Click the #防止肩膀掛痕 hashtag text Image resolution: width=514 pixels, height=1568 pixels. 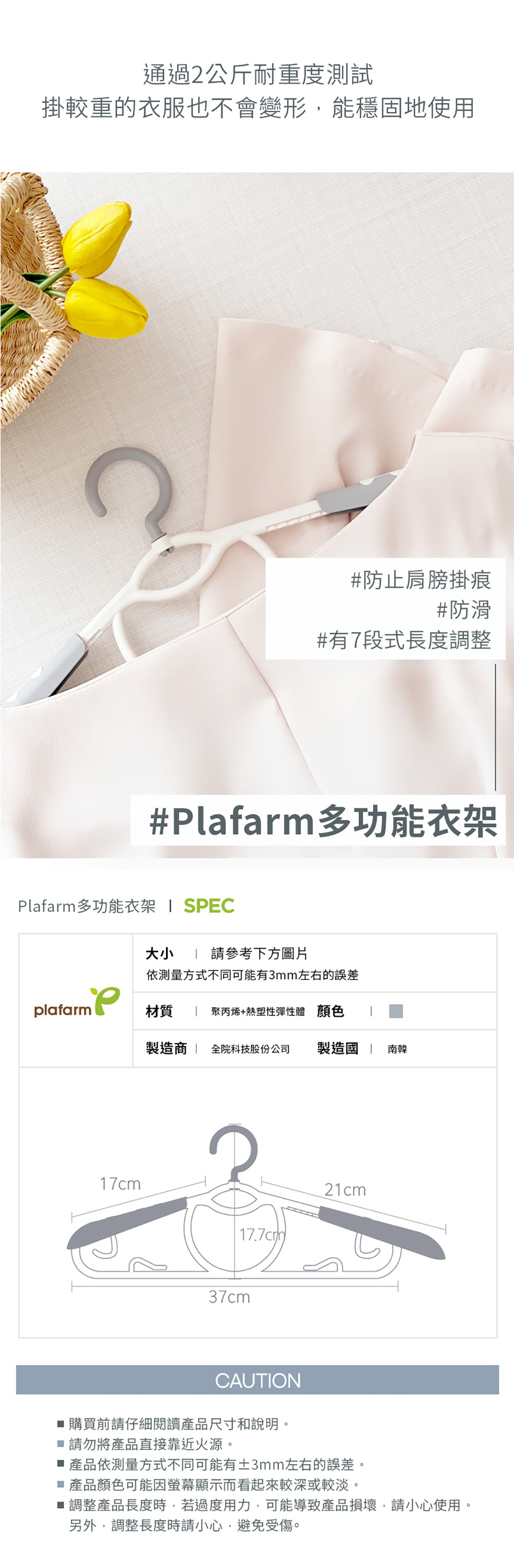(x=421, y=580)
